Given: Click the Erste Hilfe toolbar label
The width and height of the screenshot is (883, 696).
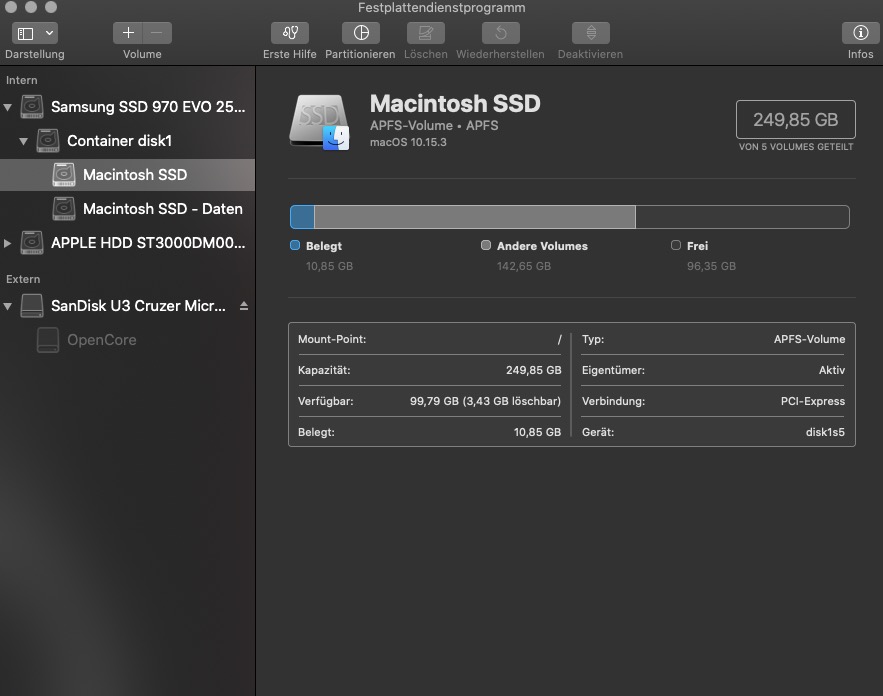Looking at the screenshot, I should tap(290, 54).
